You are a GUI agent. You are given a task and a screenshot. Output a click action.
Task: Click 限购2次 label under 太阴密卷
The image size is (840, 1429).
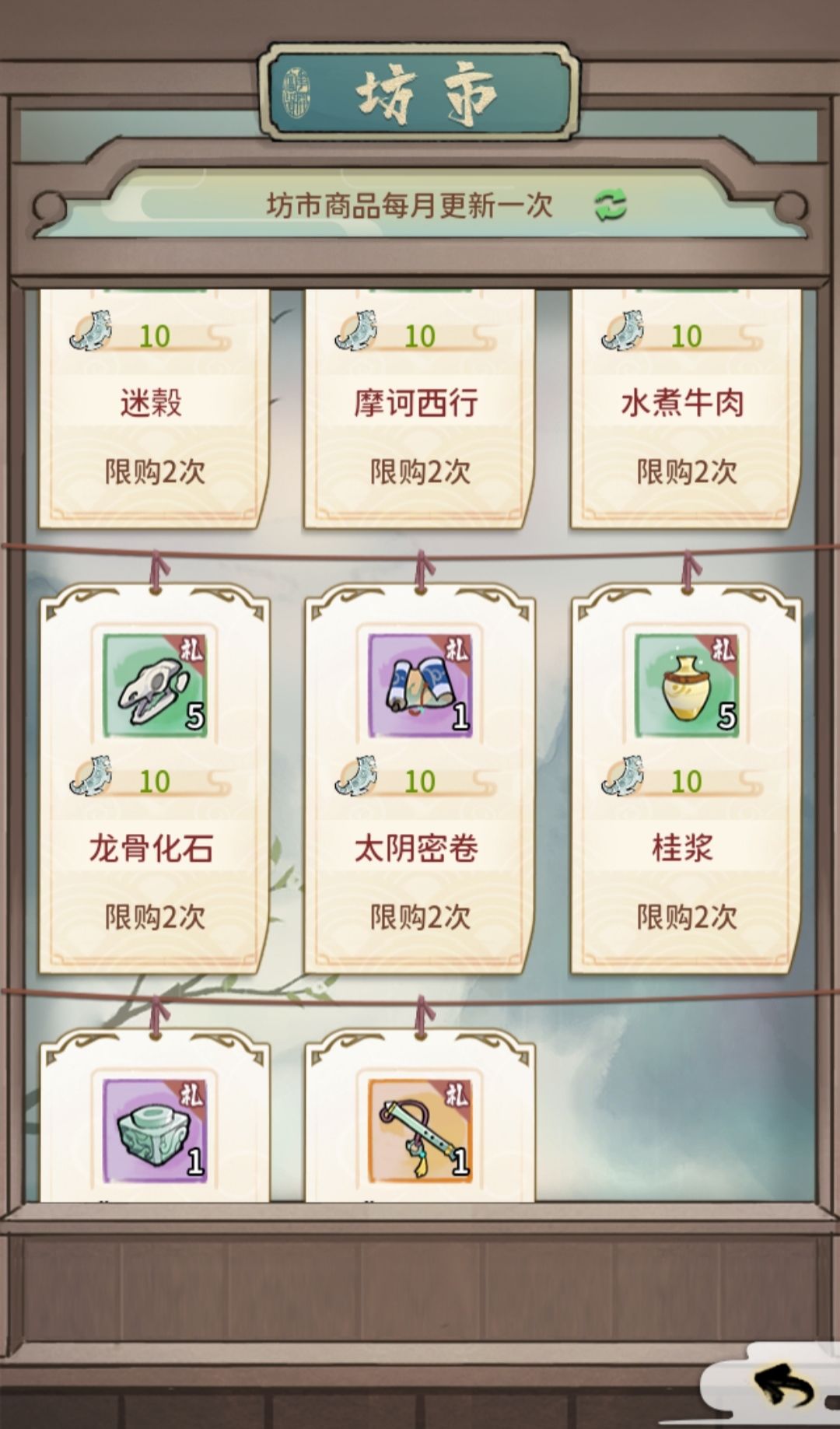[x=420, y=917]
